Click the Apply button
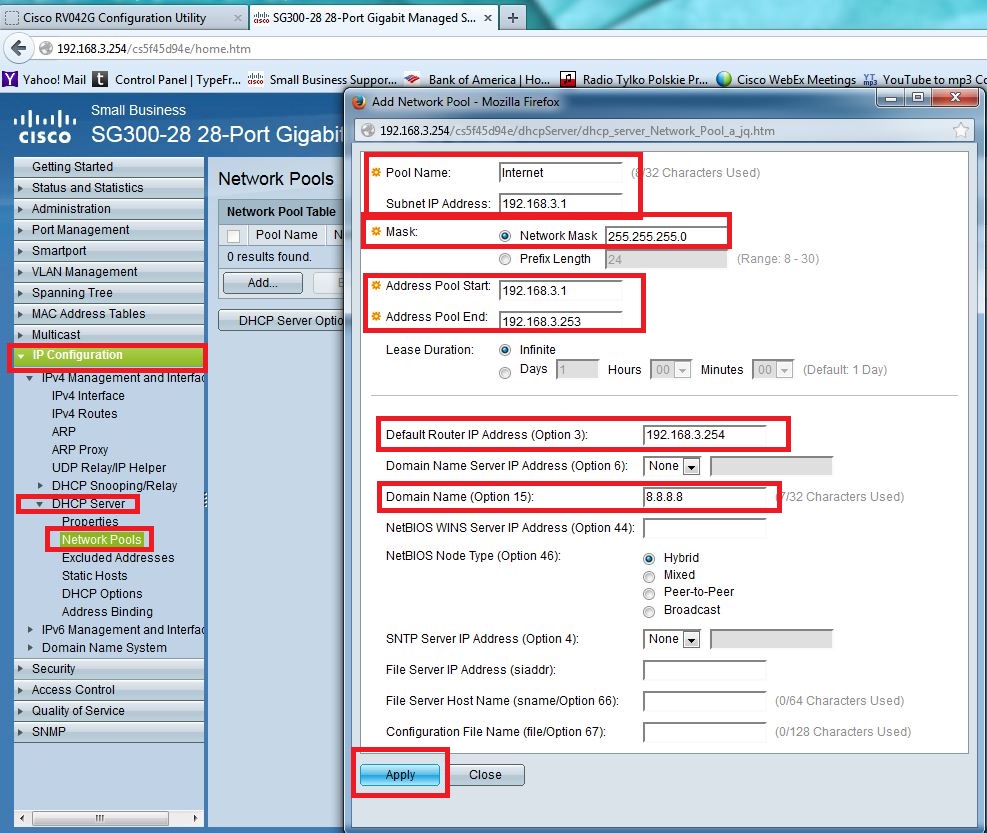This screenshot has width=987, height=833. pos(400,774)
